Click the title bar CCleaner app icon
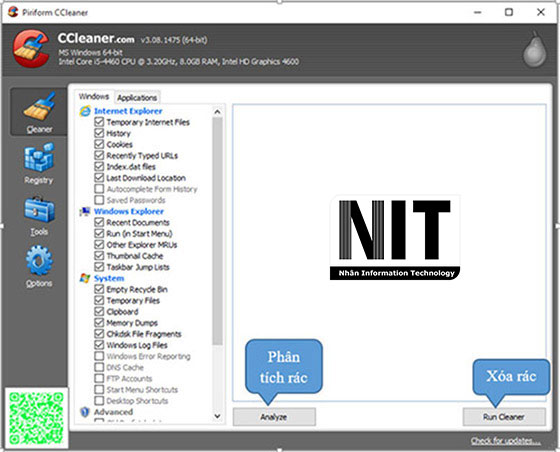Image resolution: width=560 pixels, height=452 pixels. pos(13,12)
